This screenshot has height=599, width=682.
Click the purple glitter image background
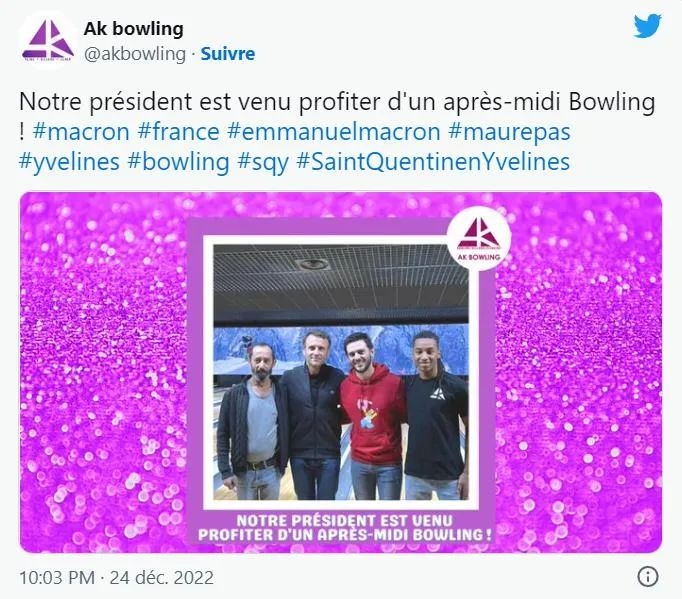[104, 372]
